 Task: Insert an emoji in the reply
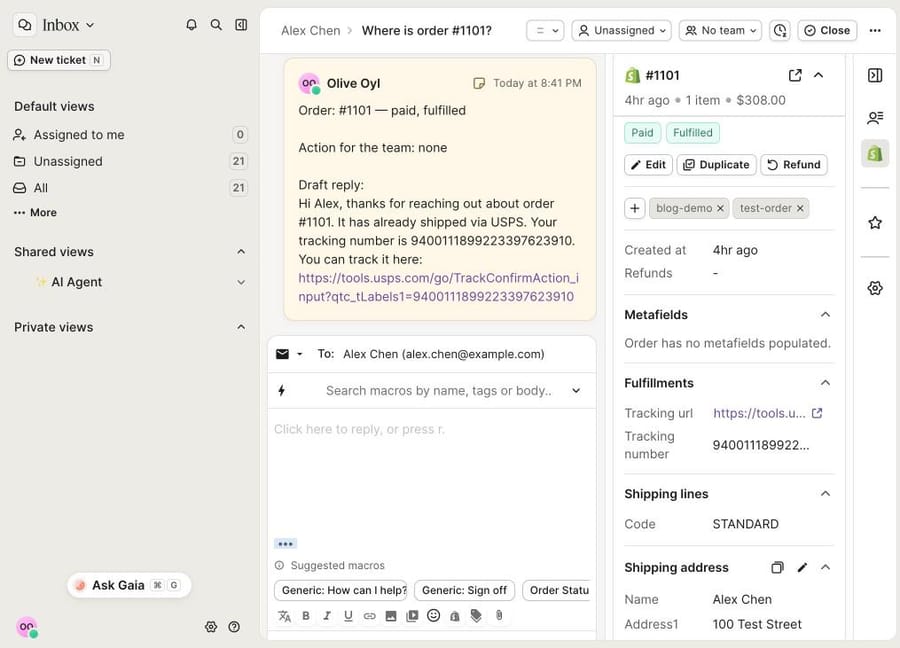pyautogui.click(x=433, y=615)
